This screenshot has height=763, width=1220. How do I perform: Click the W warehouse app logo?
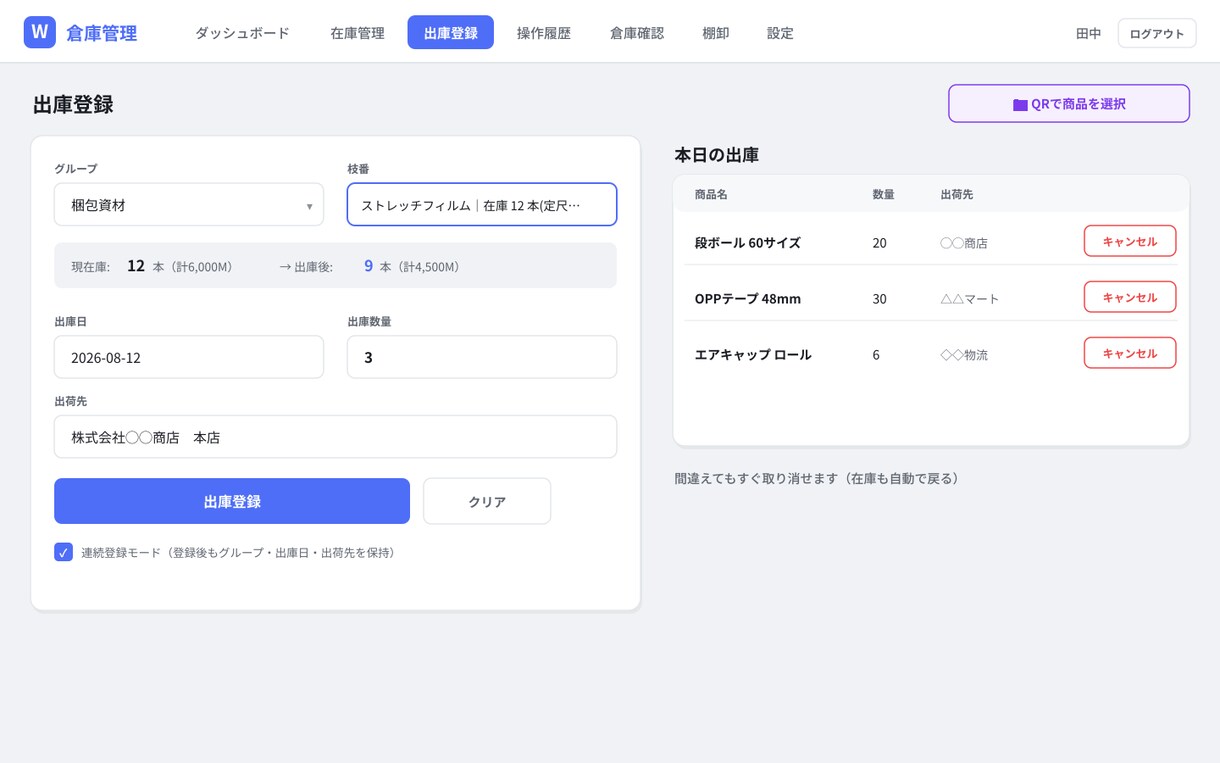click(40, 32)
